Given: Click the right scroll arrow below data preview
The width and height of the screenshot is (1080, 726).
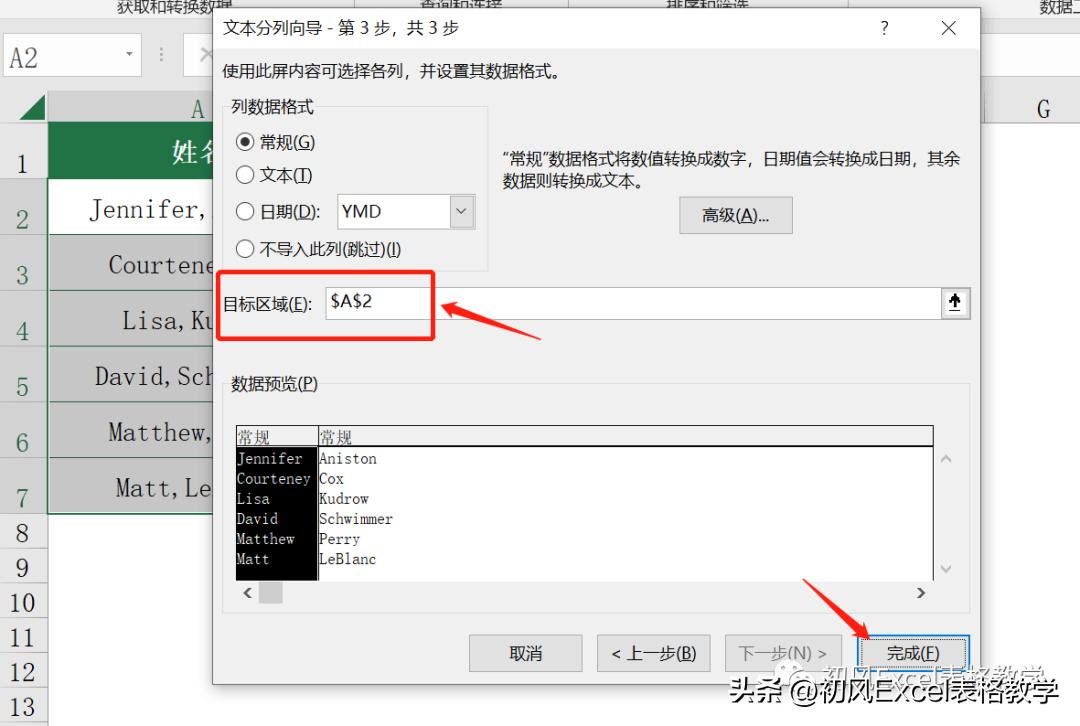Looking at the screenshot, I should (x=920, y=592).
